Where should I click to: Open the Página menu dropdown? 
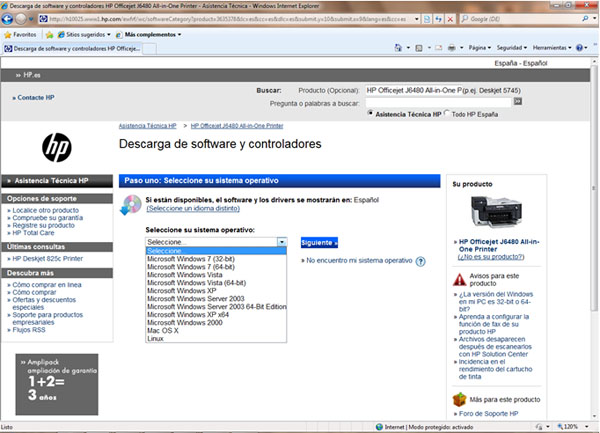[479, 48]
